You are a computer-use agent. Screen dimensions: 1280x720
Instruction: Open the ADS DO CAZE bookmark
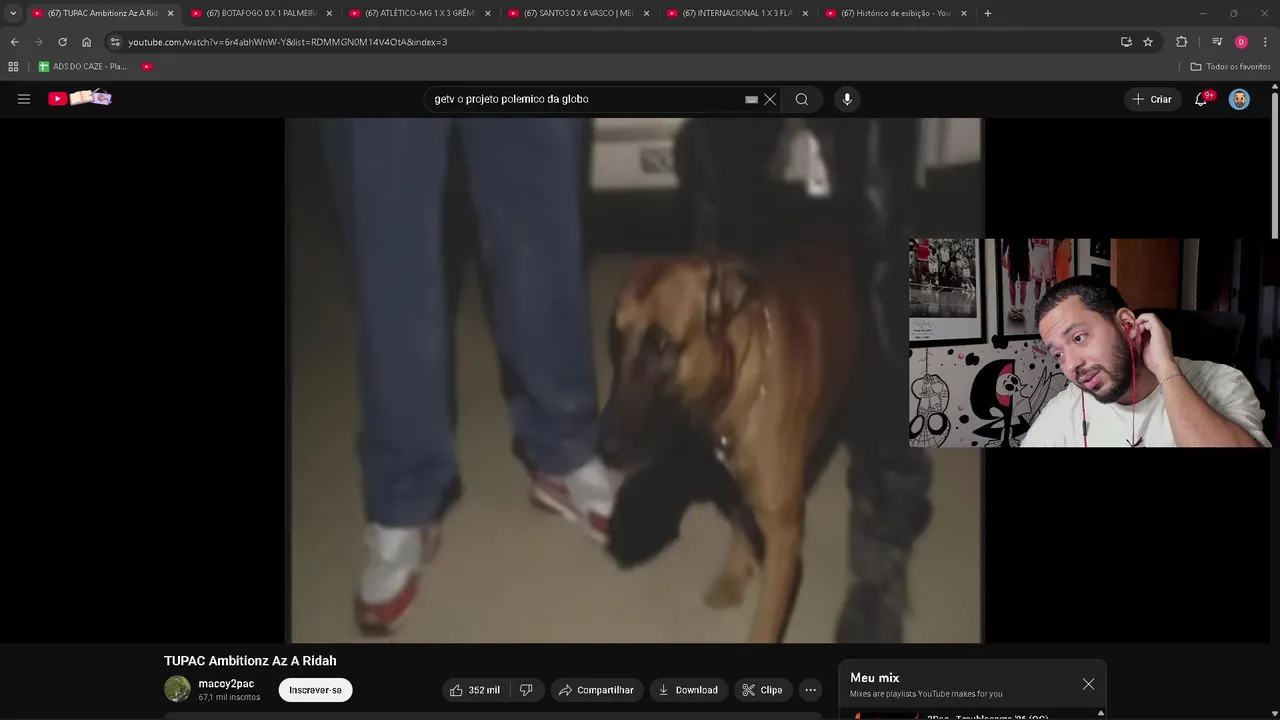tap(82, 67)
